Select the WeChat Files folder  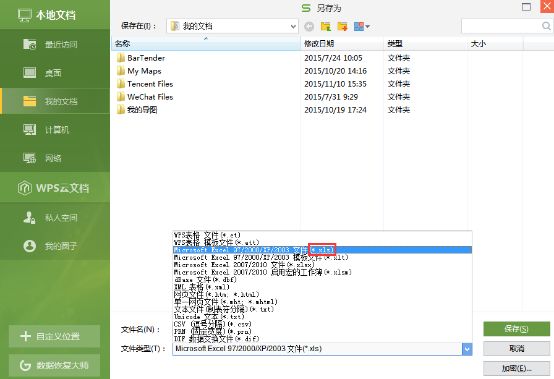coord(150,97)
